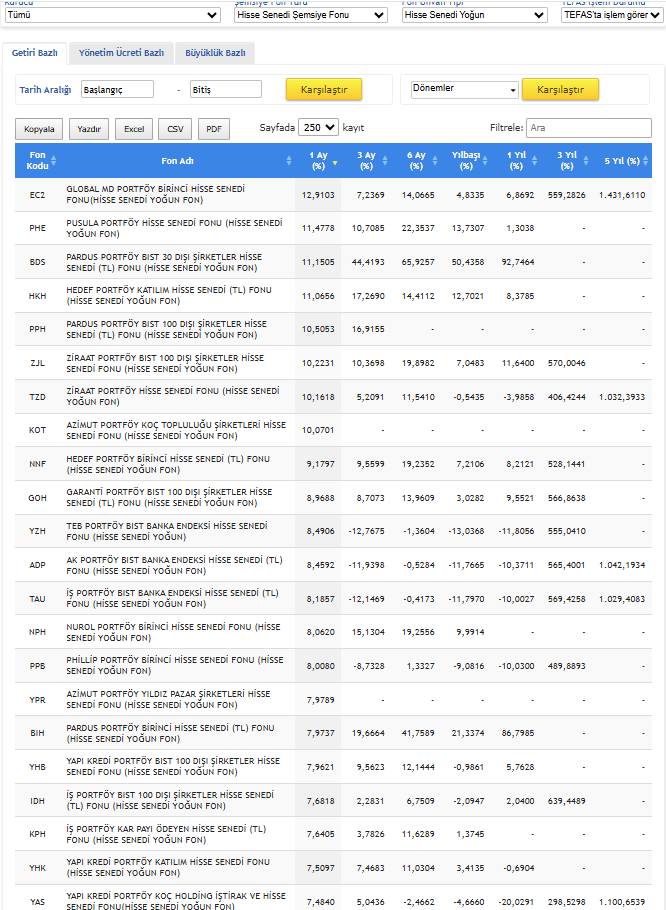Screen dimensions: 666x910
Task: Click Azimut Portföy Yıldız Pazar fund name
Action: (x=168, y=699)
